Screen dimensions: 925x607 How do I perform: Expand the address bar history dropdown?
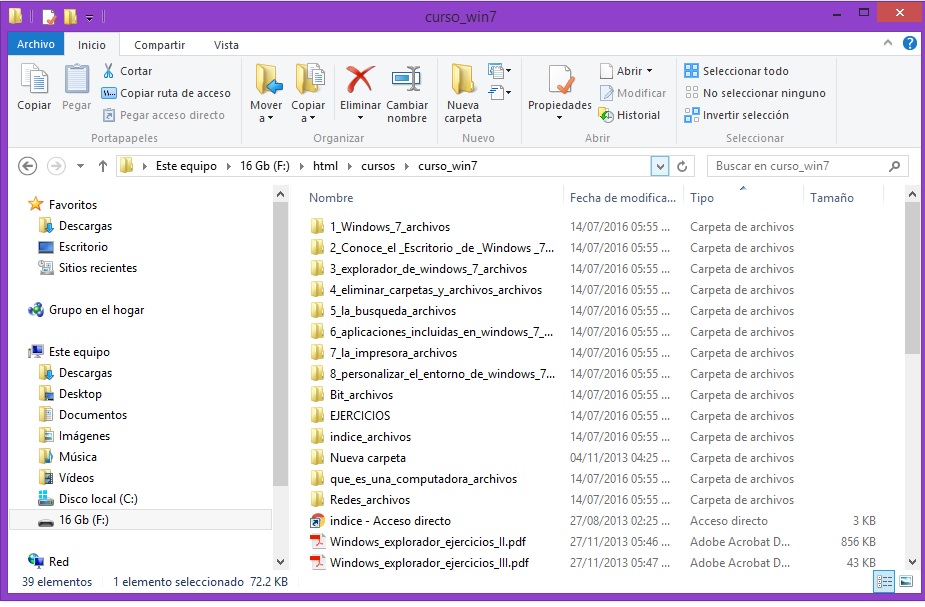point(659,166)
